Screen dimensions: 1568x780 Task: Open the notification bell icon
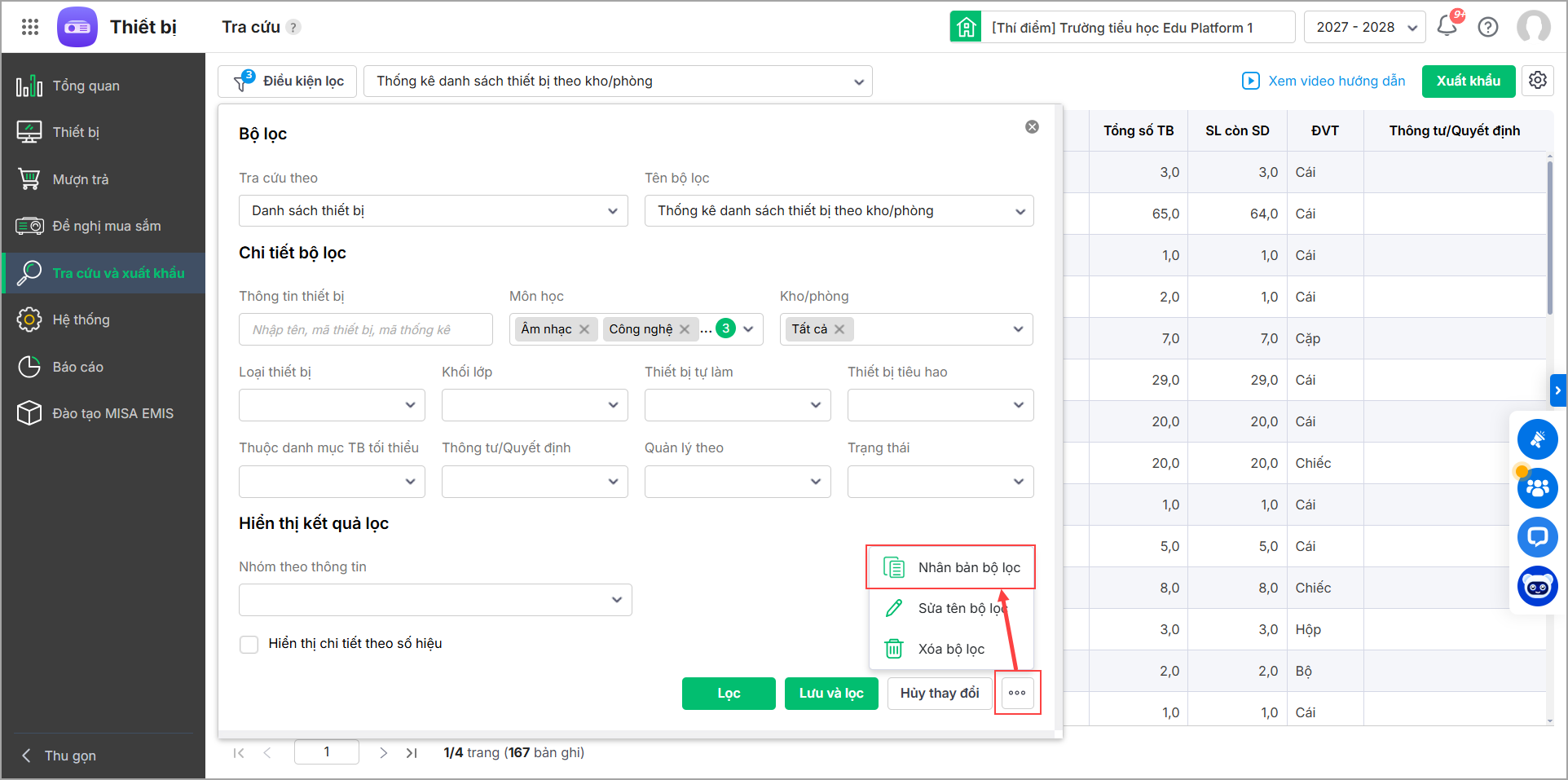click(x=1447, y=26)
